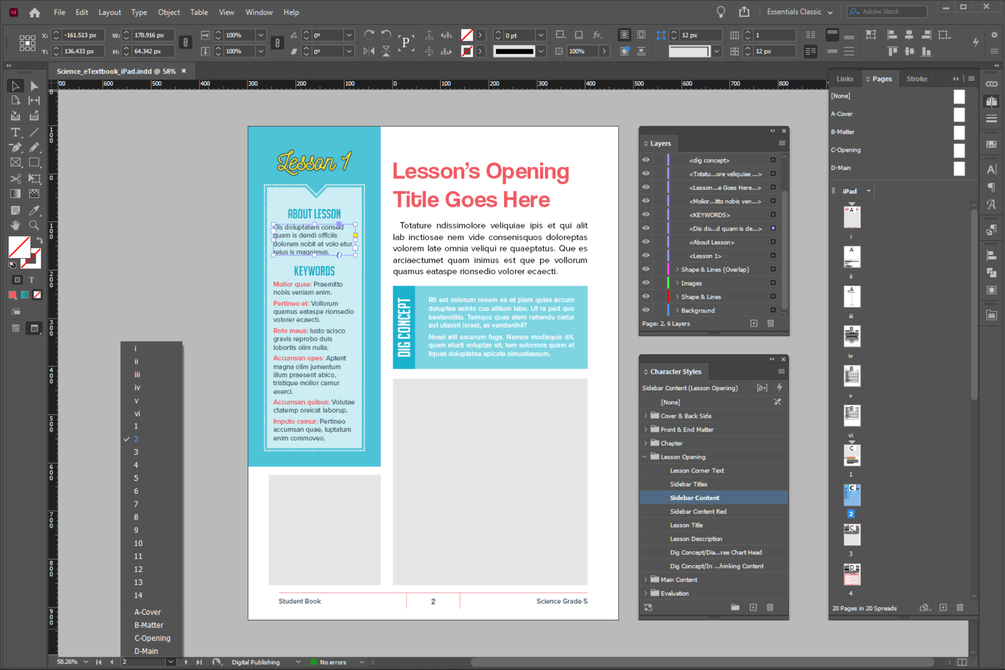
Task: Apply the Lesson Title character style
Action: pyautogui.click(x=686, y=525)
